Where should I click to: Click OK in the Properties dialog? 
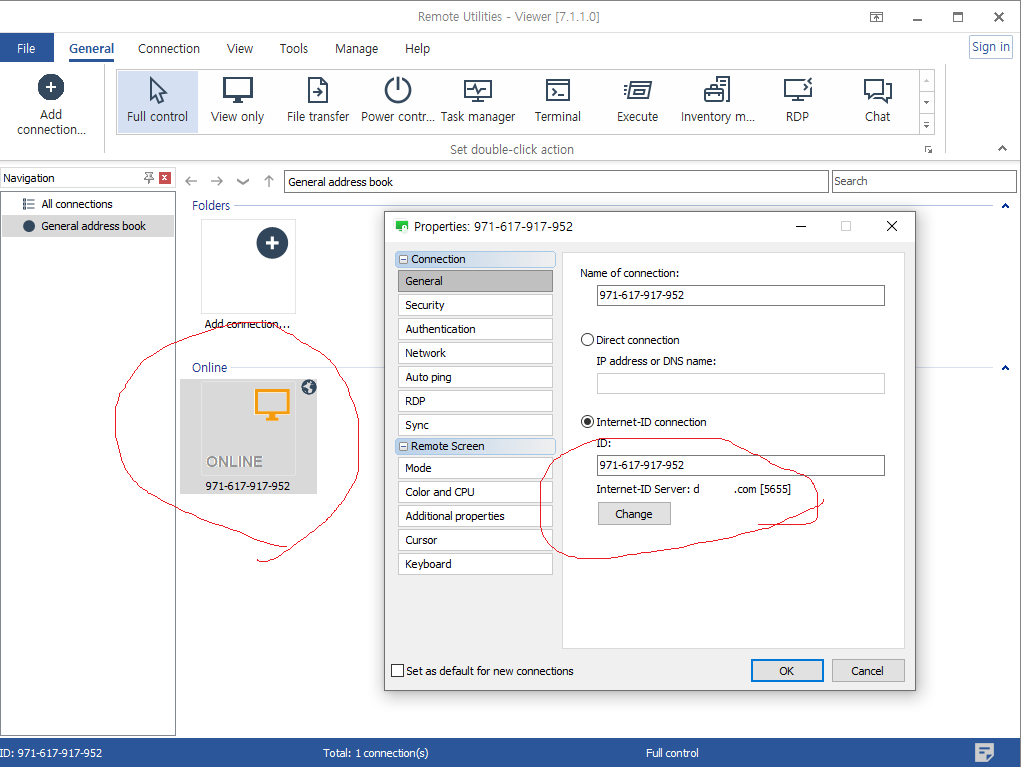coord(786,670)
